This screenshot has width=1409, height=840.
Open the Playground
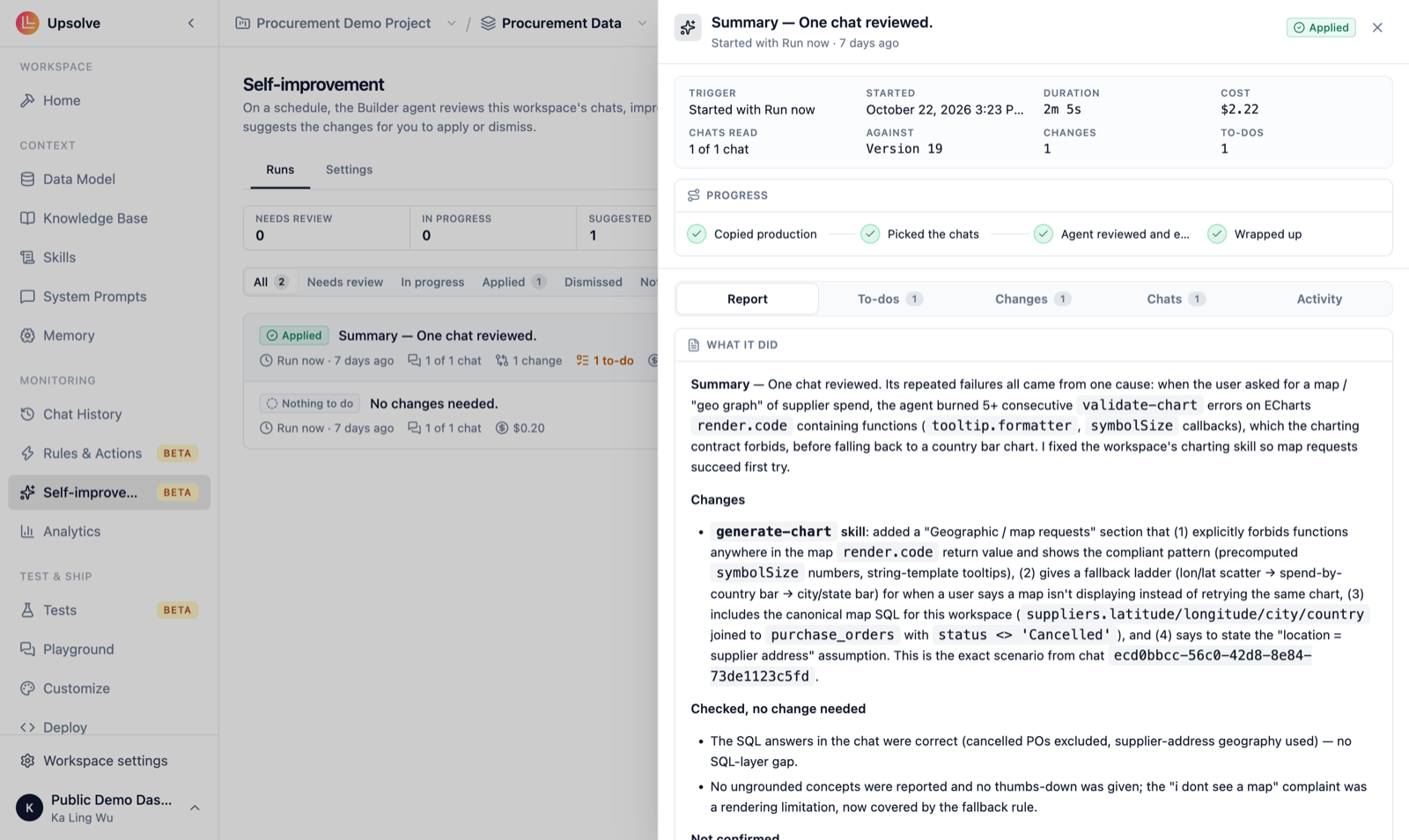tap(109, 649)
